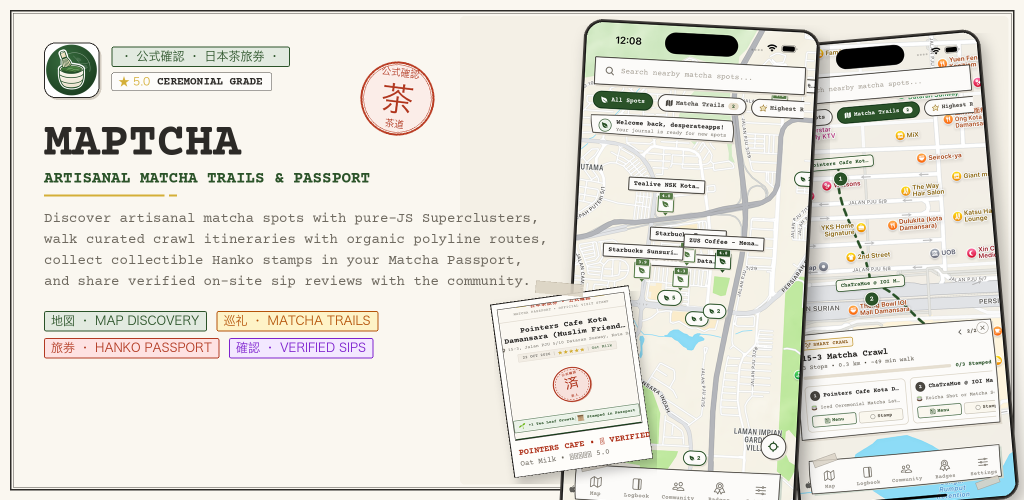
Task: Select Highest R chip on front phone
Action: point(778,108)
